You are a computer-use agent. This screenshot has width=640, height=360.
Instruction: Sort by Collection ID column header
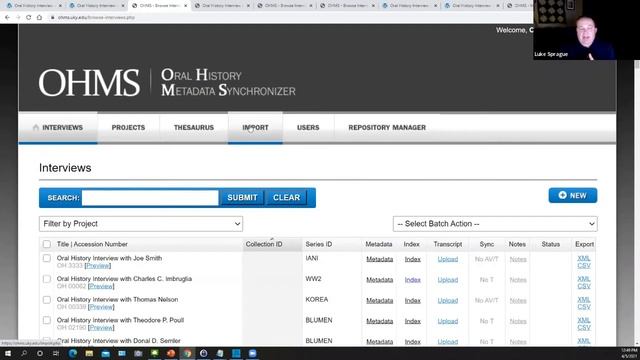point(264,244)
